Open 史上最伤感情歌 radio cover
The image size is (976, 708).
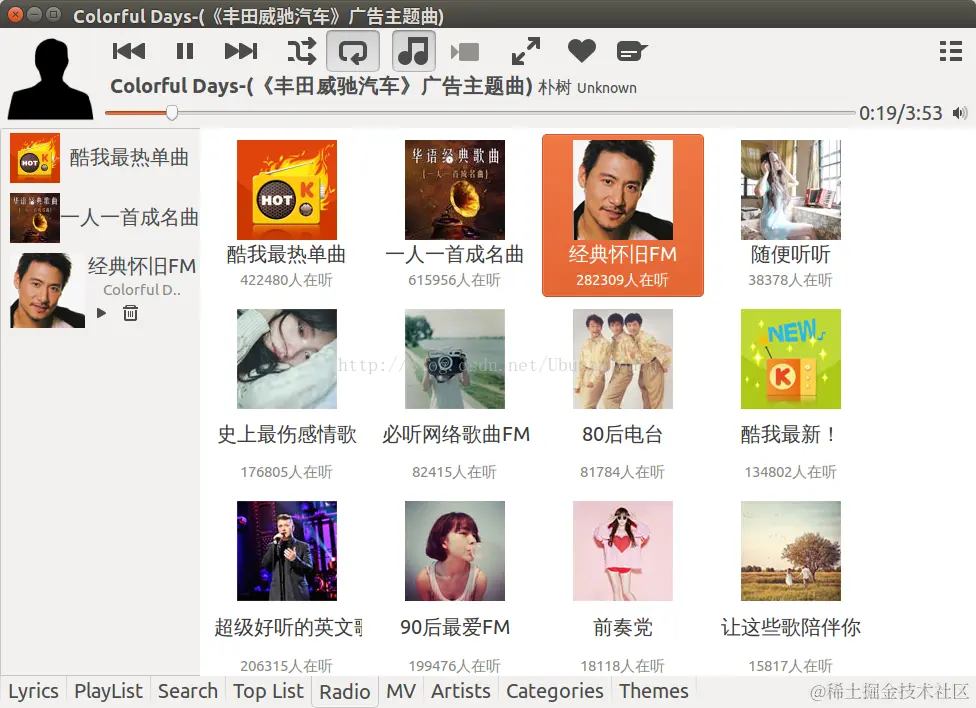click(x=286, y=359)
